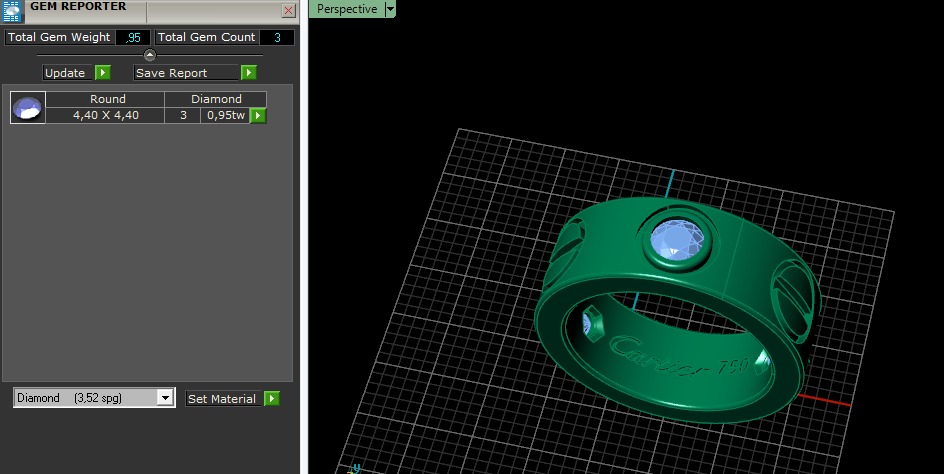The width and height of the screenshot is (944, 474).
Task: Click the 4,40 X 4,40 size cell
Action: pos(105,115)
